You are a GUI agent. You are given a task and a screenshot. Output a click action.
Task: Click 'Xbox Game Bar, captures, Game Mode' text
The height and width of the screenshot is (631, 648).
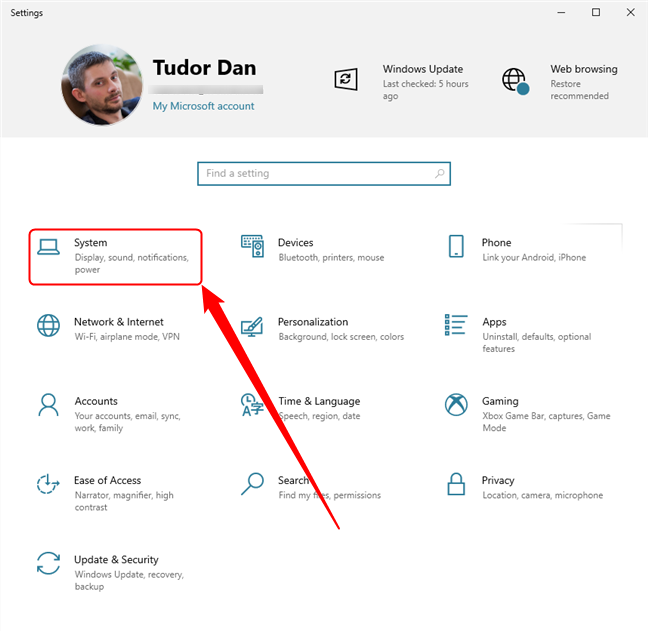click(x=546, y=422)
